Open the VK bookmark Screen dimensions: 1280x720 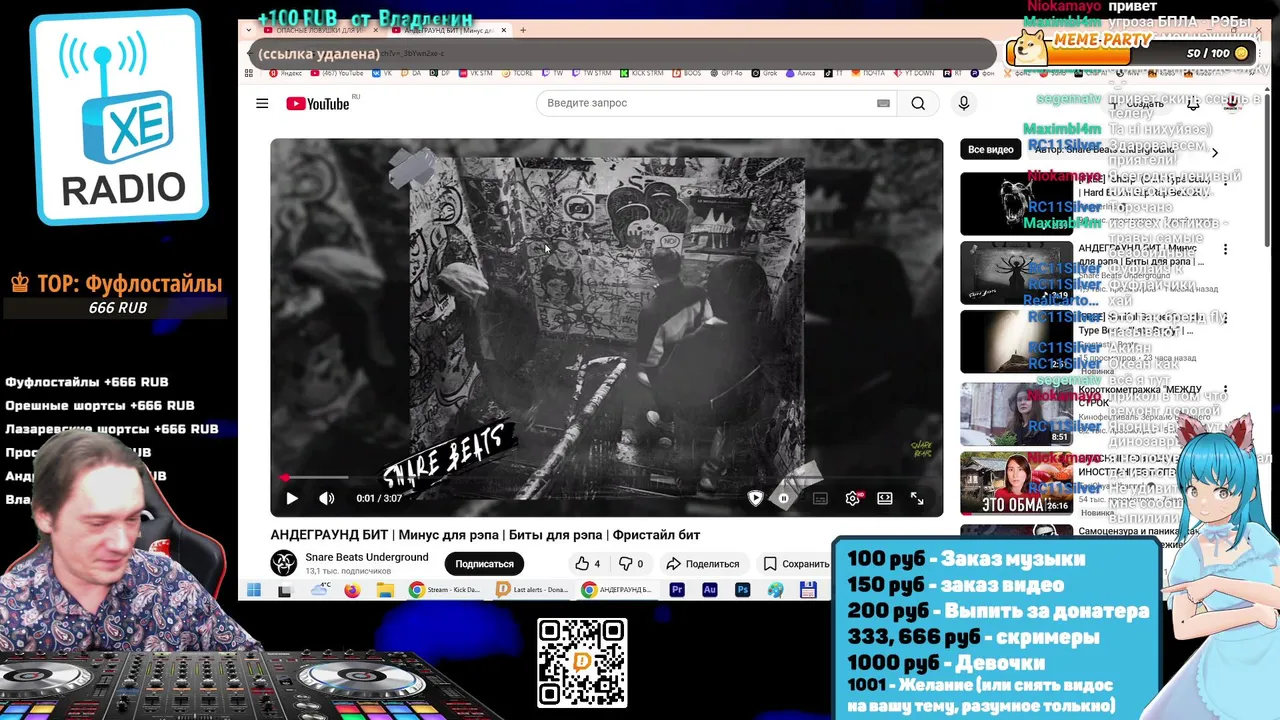[382, 73]
